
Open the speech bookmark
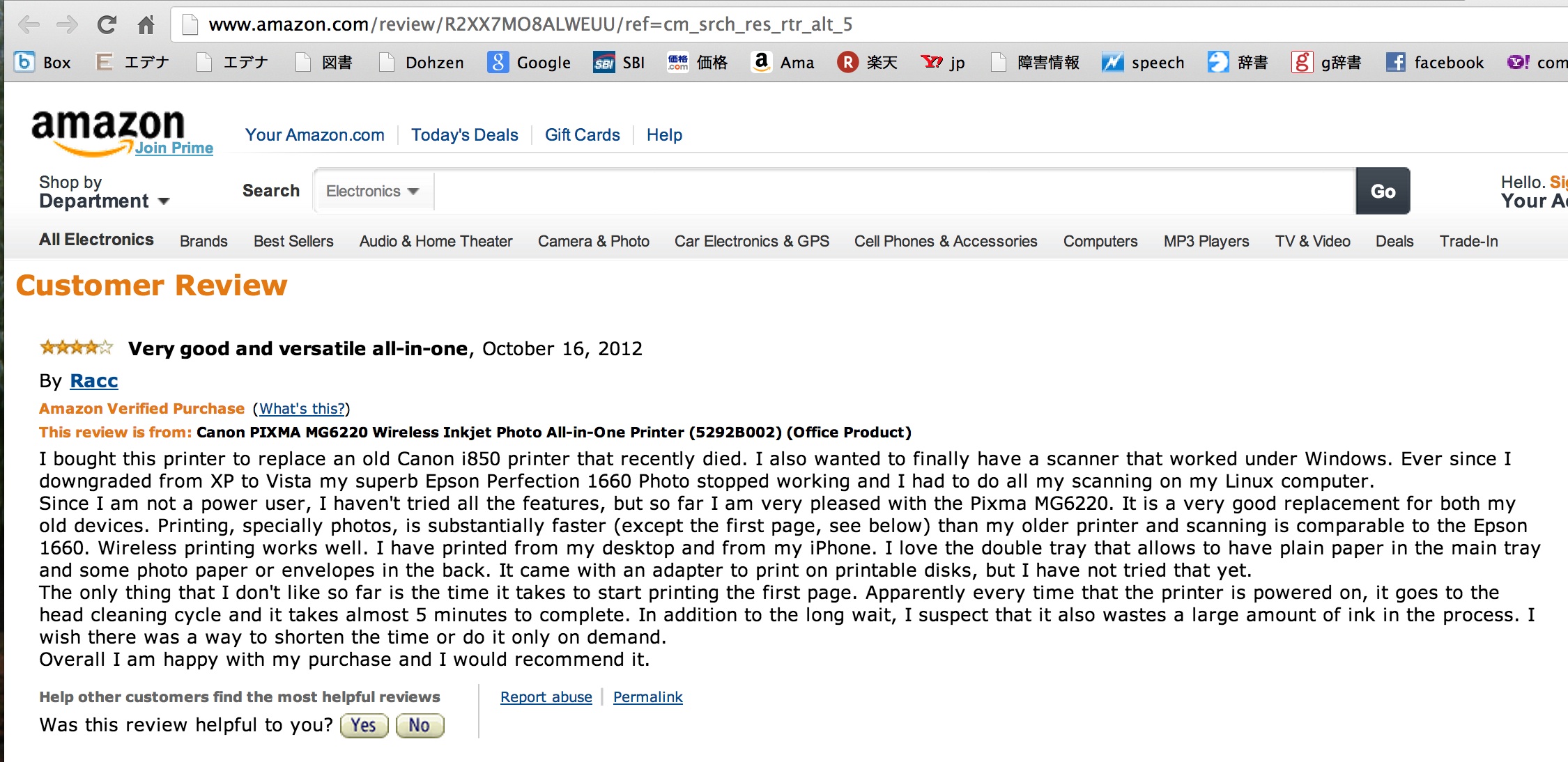(1143, 62)
